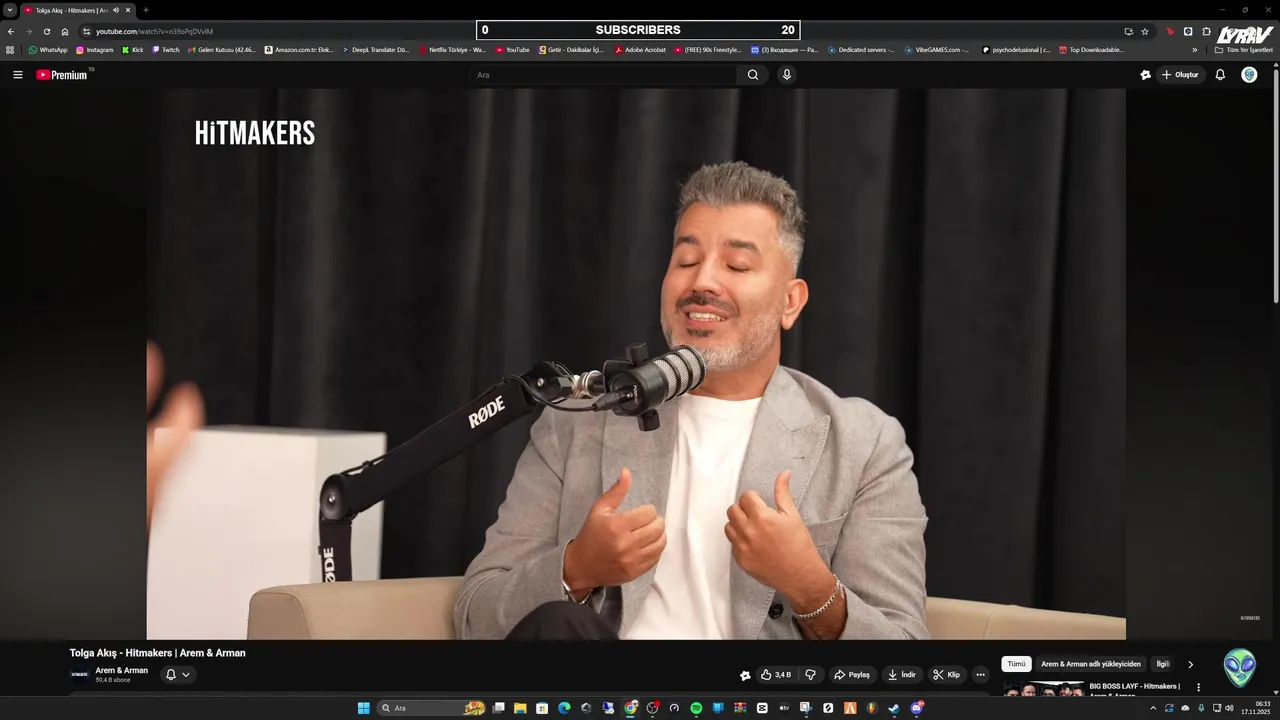Open the Windows Start menu

coord(364,708)
